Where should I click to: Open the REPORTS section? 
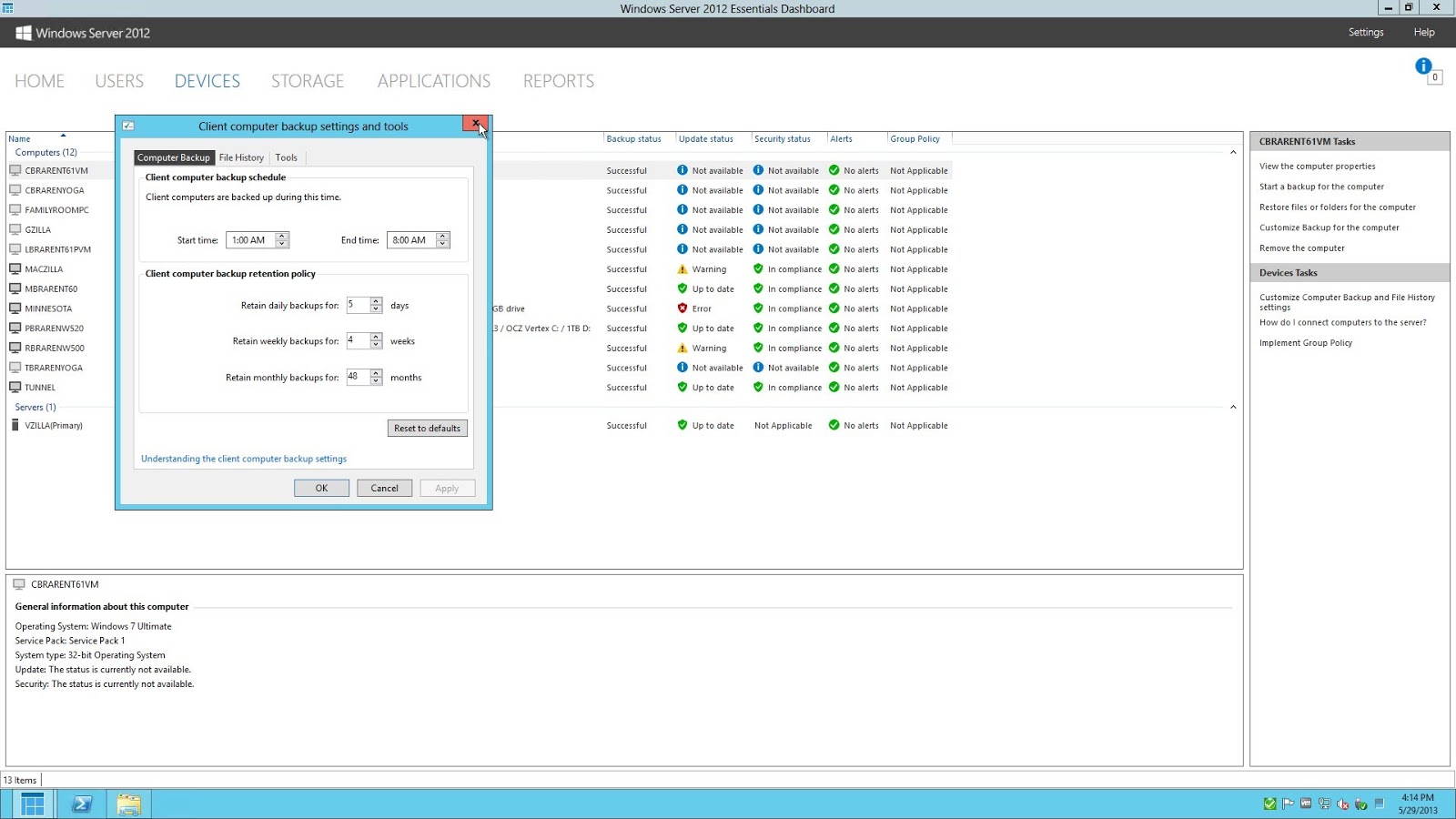pos(558,81)
